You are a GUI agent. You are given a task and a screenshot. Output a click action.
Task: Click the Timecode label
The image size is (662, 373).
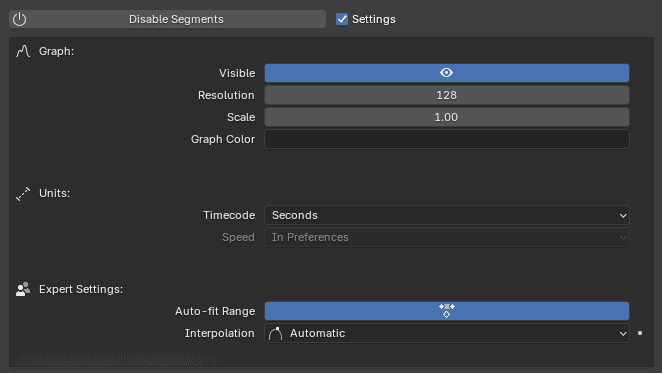click(x=229, y=215)
